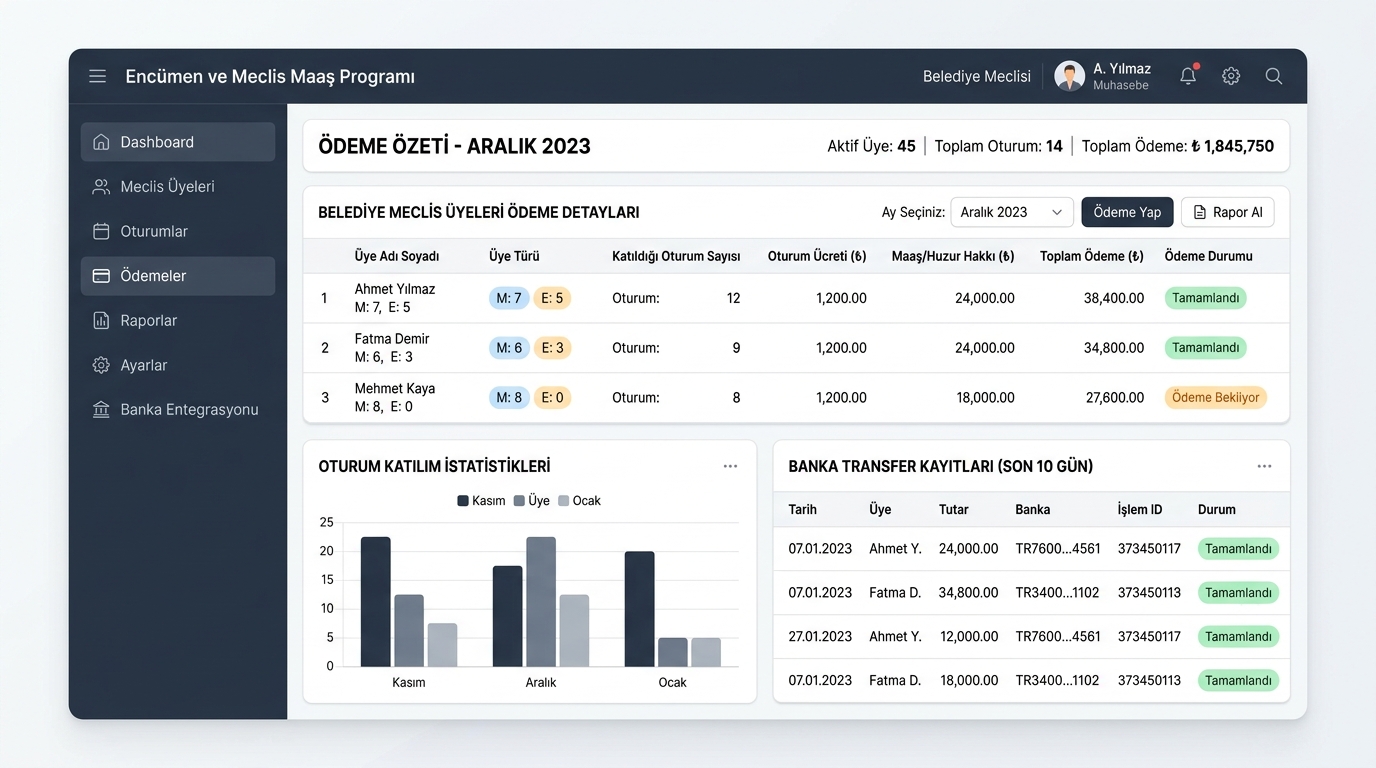Click the tallest Aralık bar in chart
This screenshot has height=768, width=1376.
tap(541, 602)
